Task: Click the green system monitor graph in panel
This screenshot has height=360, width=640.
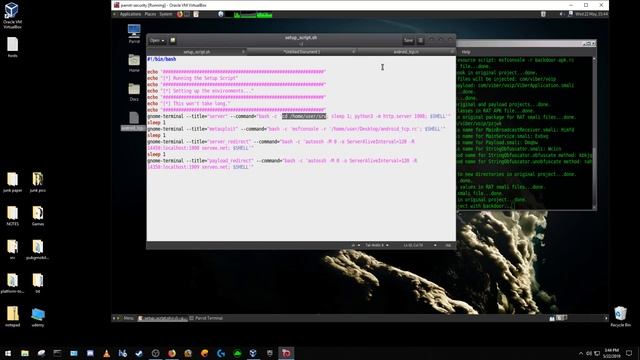Action: 253,15
